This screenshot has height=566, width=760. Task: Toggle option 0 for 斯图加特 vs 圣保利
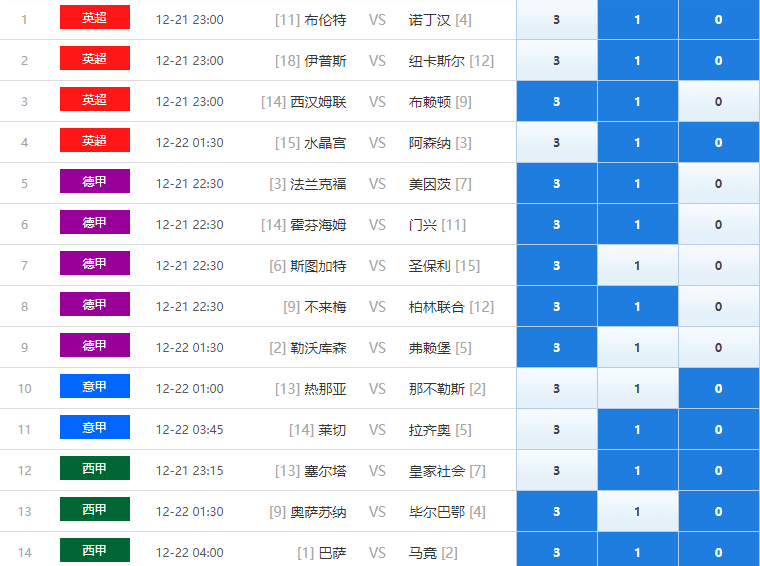click(719, 265)
